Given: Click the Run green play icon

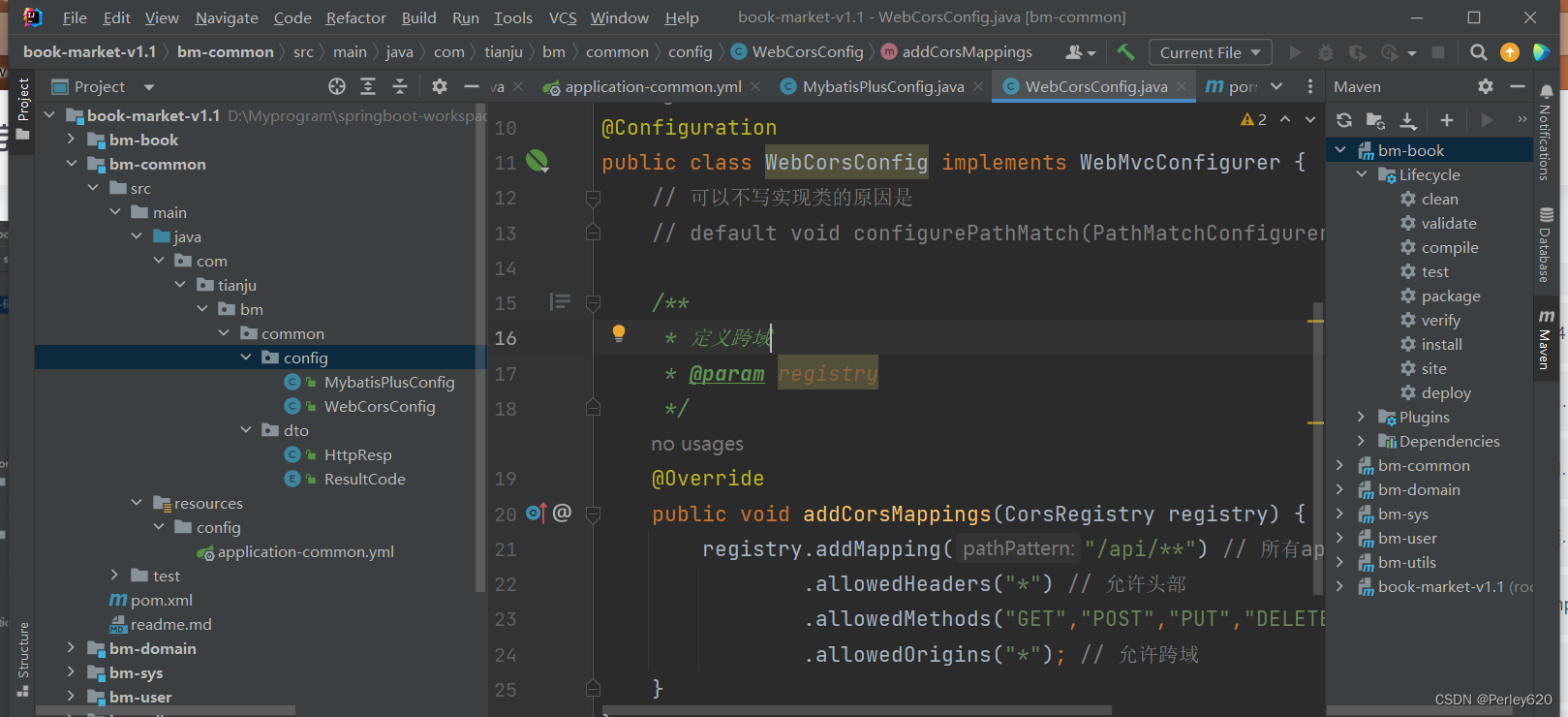Looking at the screenshot, I should [x=1295, y=52].
